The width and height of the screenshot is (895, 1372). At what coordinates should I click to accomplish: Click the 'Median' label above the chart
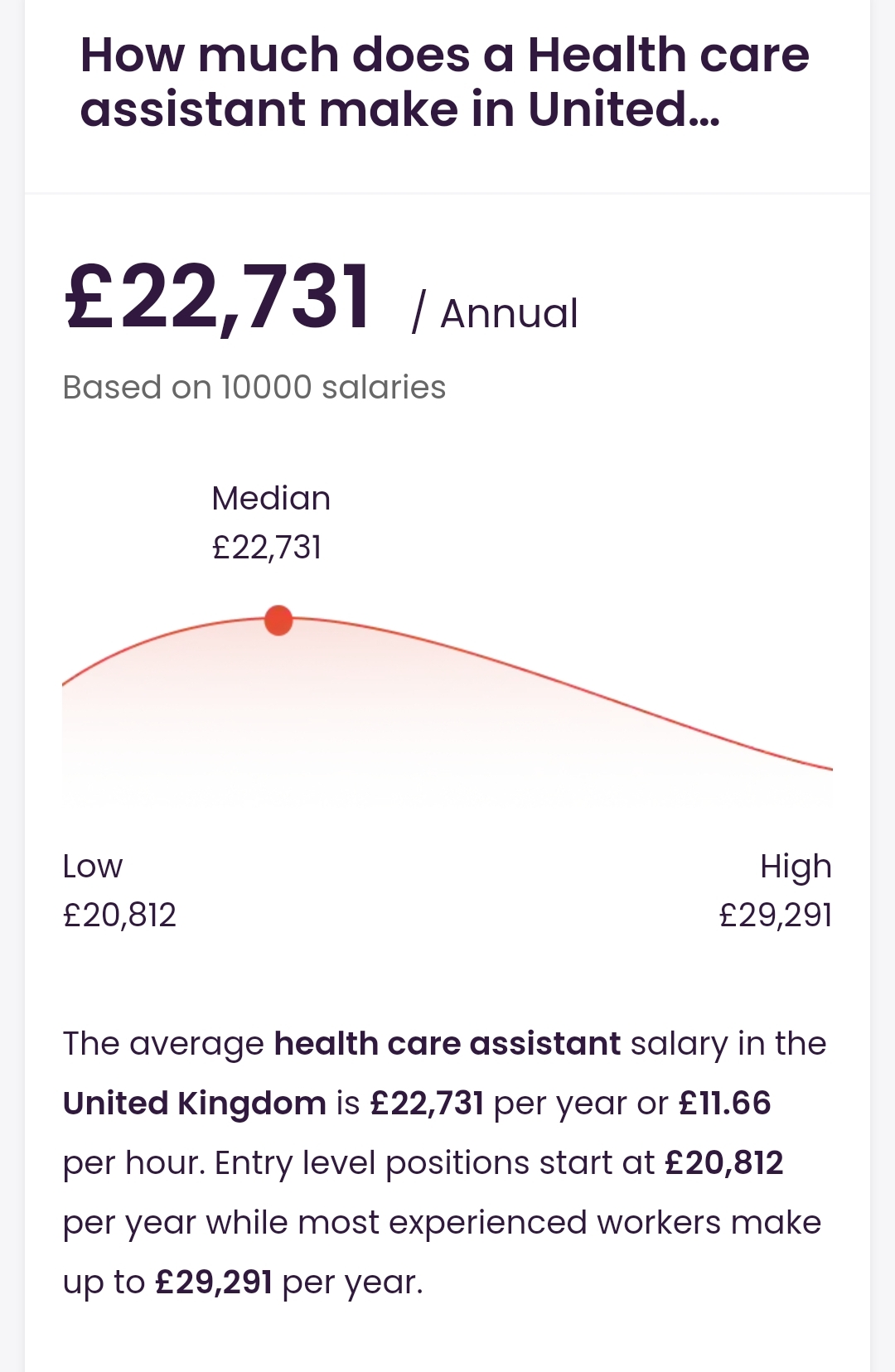271,498
